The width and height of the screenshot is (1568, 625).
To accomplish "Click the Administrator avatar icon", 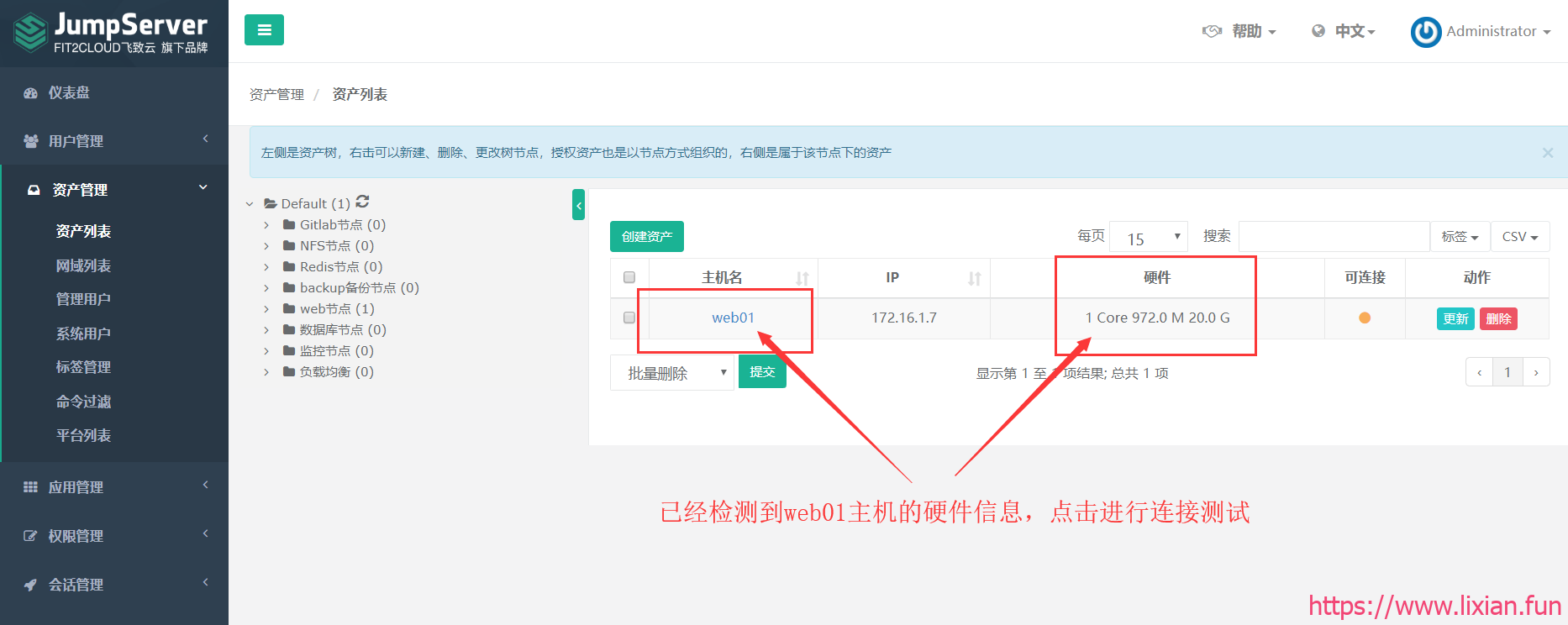I will (1425, 32).
